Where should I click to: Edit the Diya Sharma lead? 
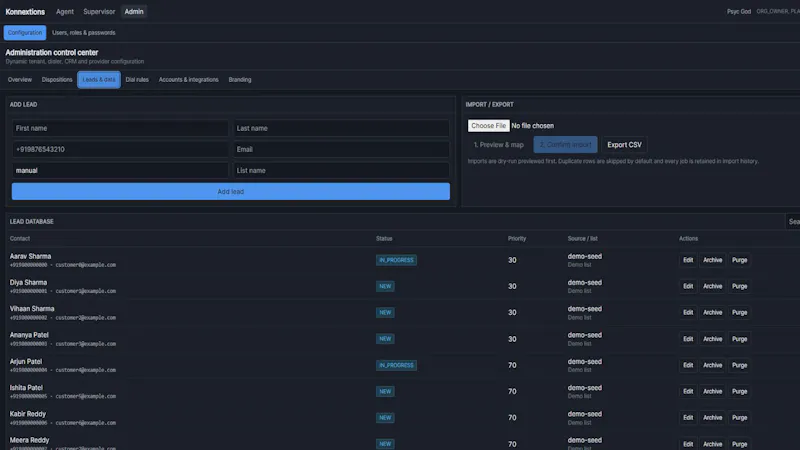tap(688, 286)
